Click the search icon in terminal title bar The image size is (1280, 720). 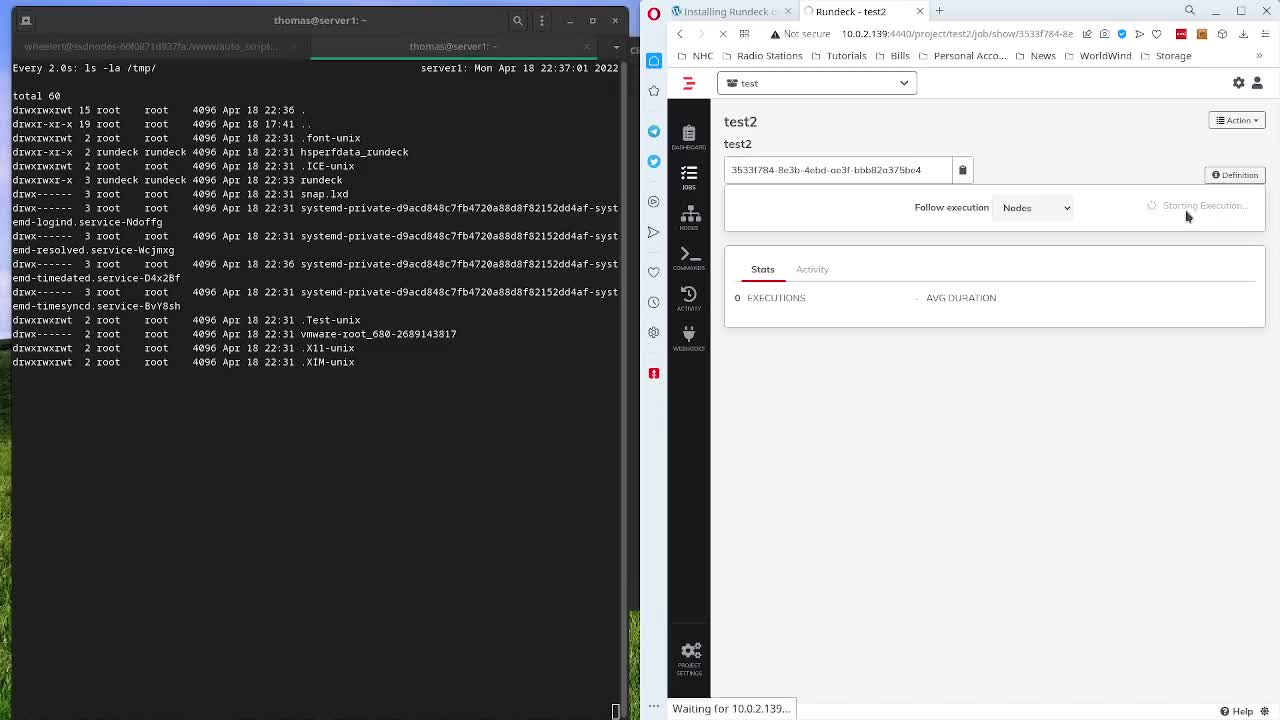(x=518, y=20)
